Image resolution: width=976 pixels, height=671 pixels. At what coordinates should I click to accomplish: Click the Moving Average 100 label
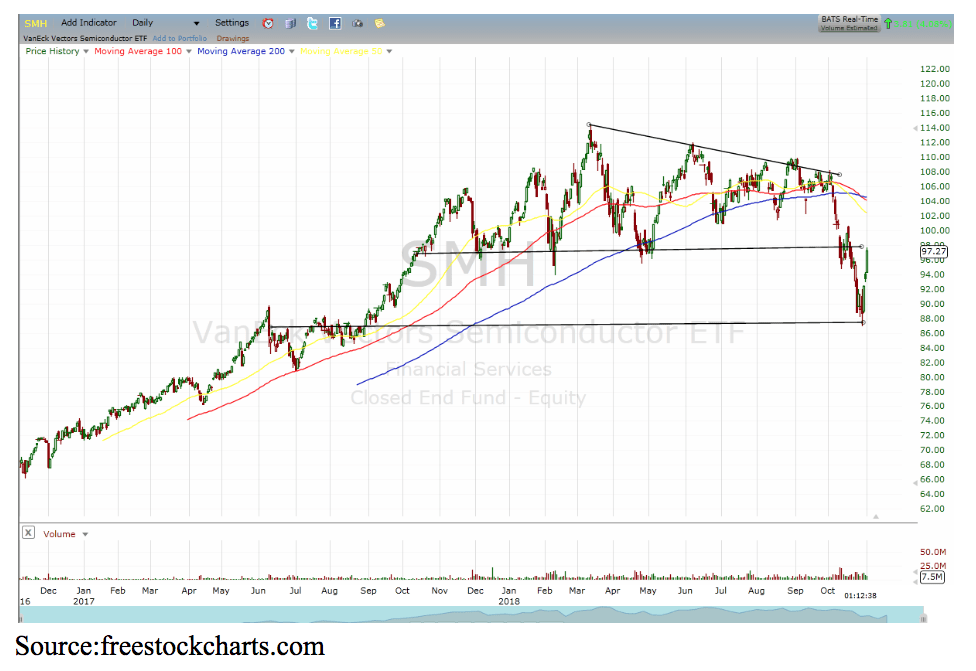[138, 51]
